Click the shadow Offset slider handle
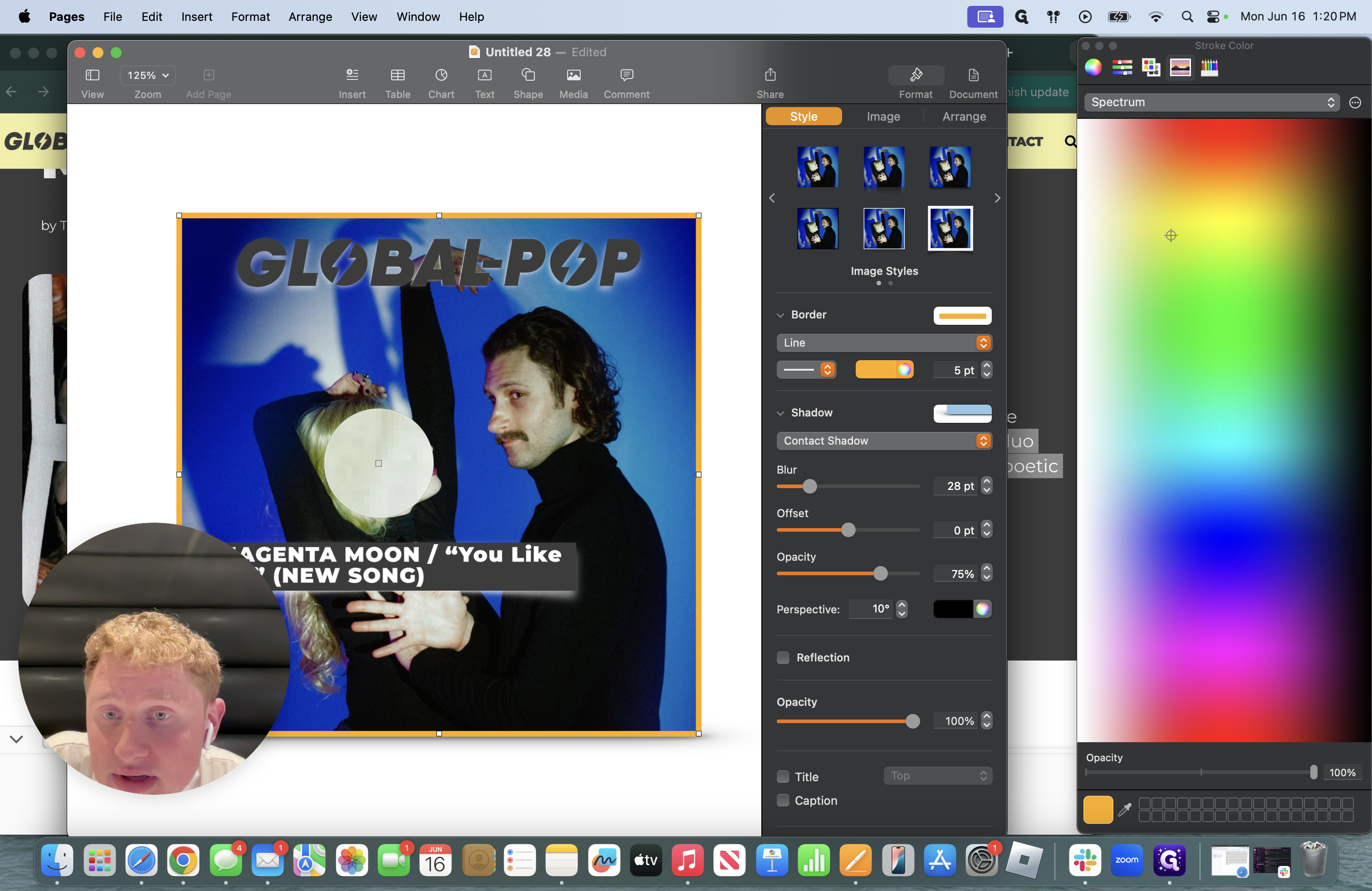Screen dimensions: 1372x891 pos(848,530)
